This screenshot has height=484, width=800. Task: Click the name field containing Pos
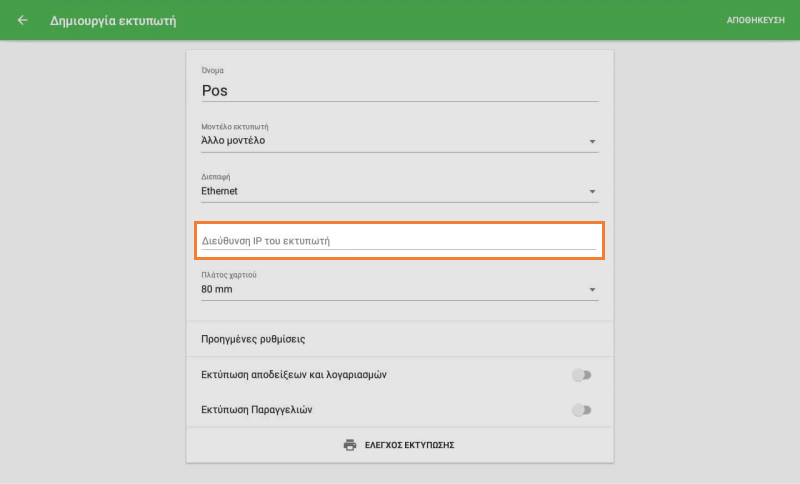coord(398,90)
